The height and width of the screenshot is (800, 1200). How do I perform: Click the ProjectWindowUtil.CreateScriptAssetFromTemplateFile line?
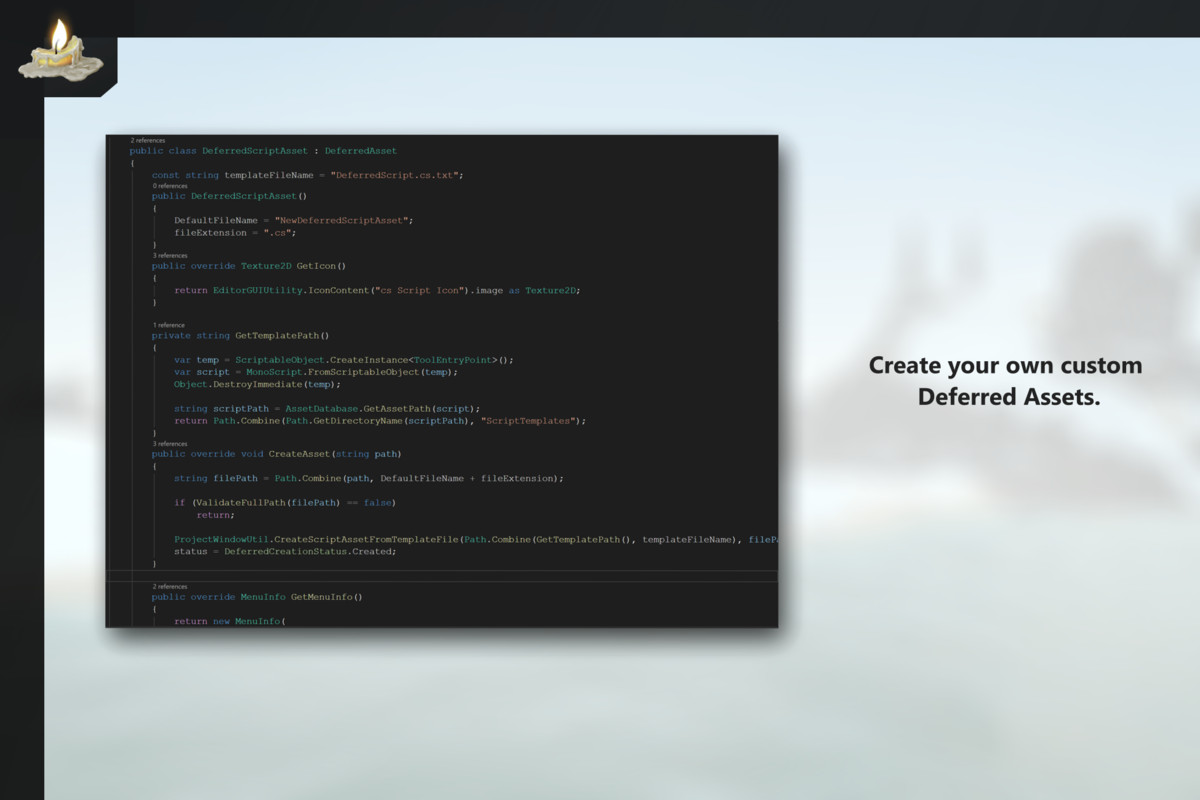pyautogui.click(x=476, y=539)
